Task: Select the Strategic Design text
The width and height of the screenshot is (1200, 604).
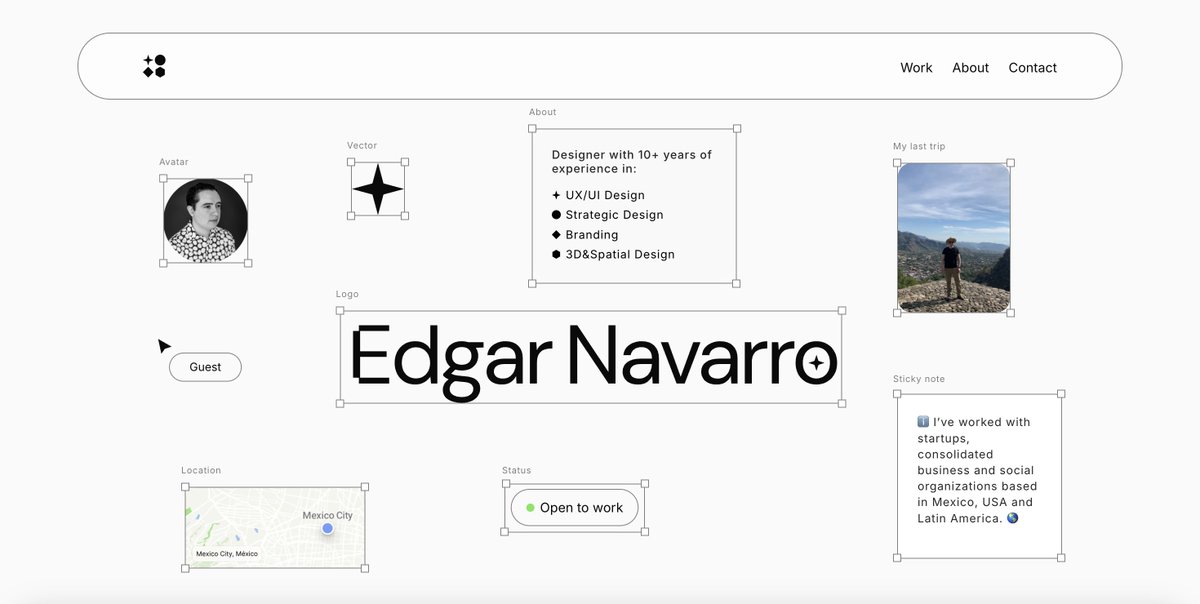Action: (x=614, y=215)
